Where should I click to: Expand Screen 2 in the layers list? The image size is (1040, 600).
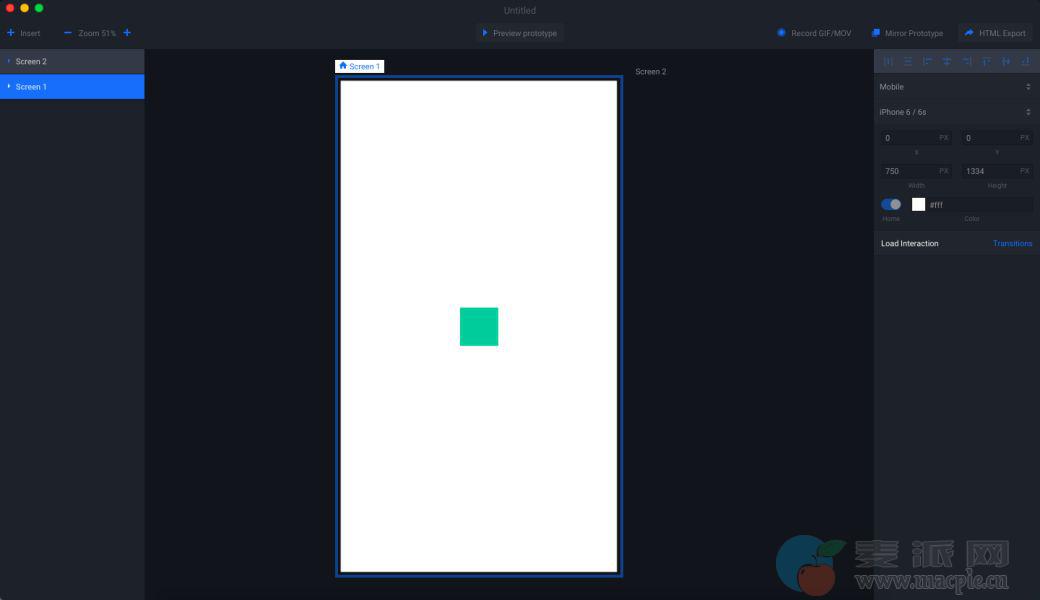pyautogui.click(x=9, y=62)
